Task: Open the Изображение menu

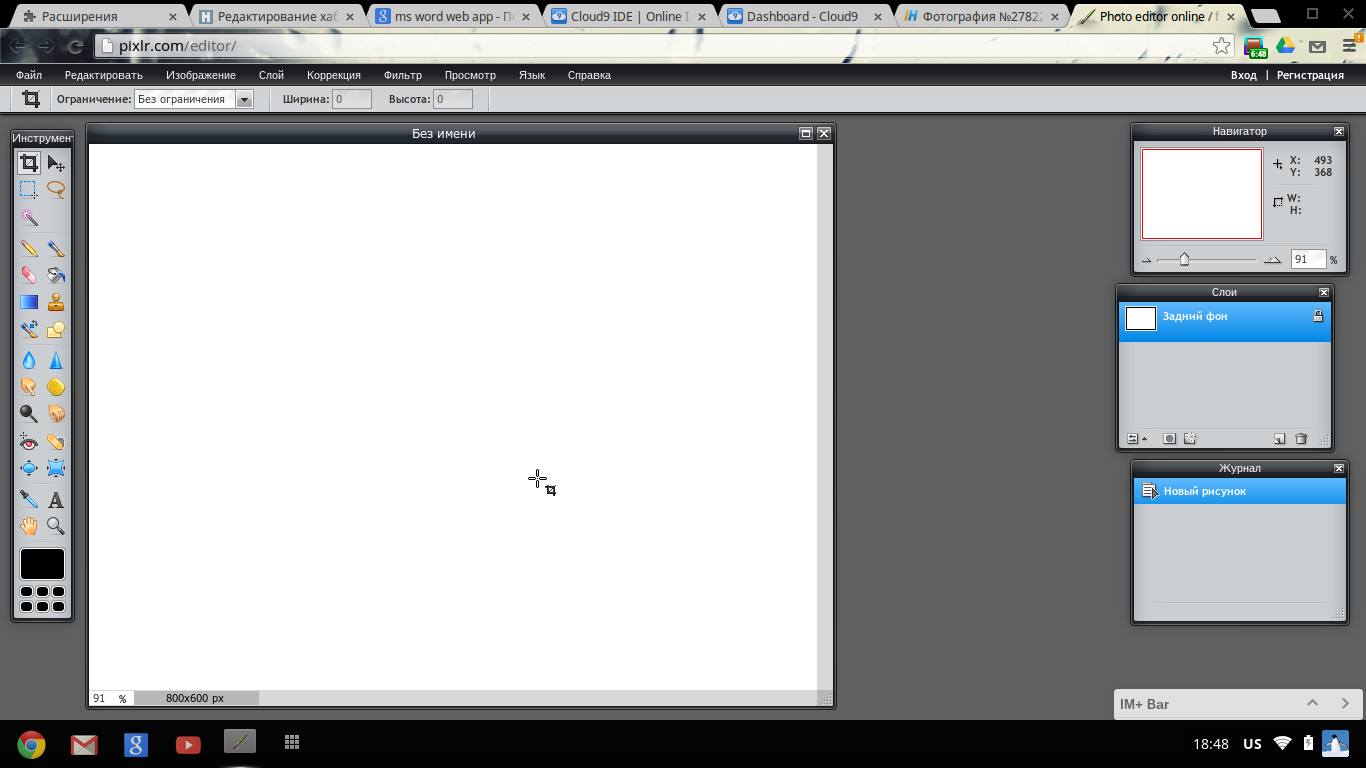Action: tap(201, 75)
